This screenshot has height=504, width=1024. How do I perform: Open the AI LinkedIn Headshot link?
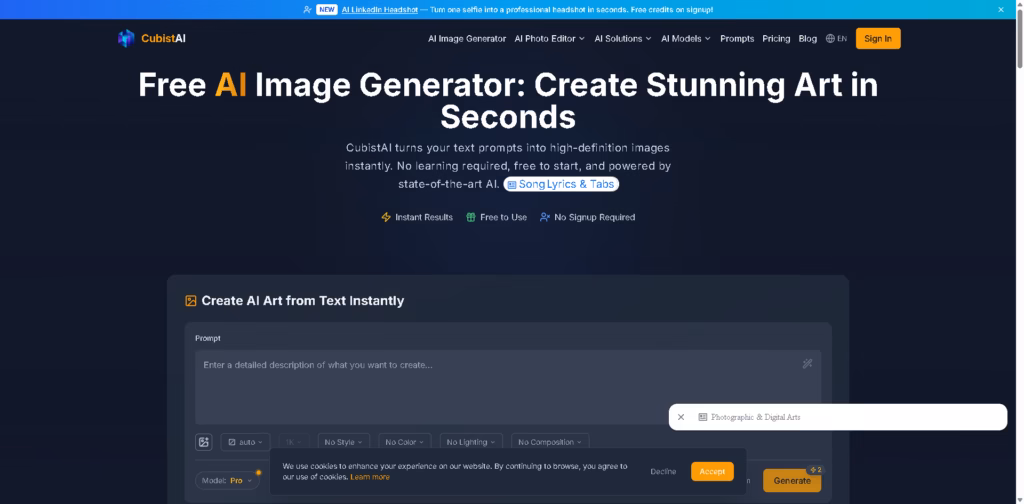point(379,10)
